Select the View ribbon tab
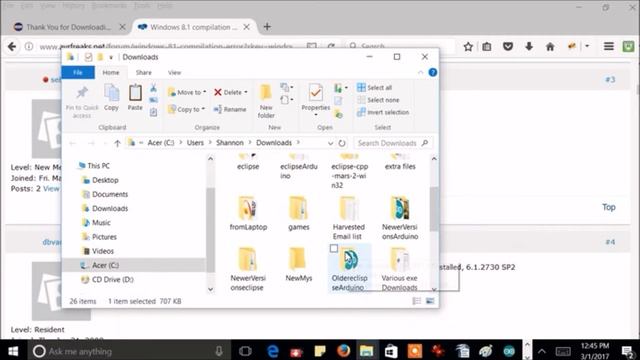640x360 pixels. (x=174, y=73)
